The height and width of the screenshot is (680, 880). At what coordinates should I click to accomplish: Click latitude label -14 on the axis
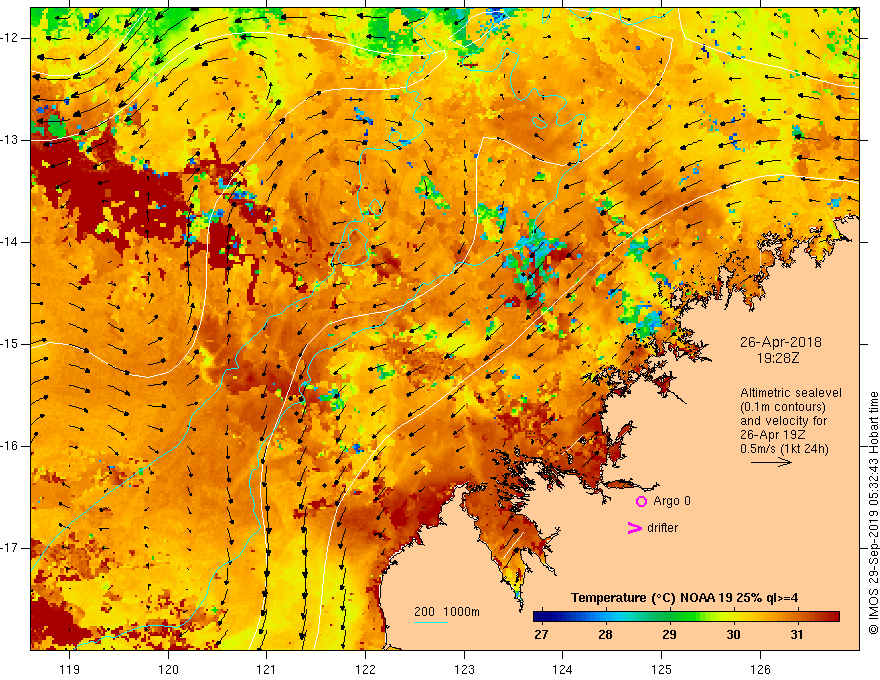(x=11, y=242)
